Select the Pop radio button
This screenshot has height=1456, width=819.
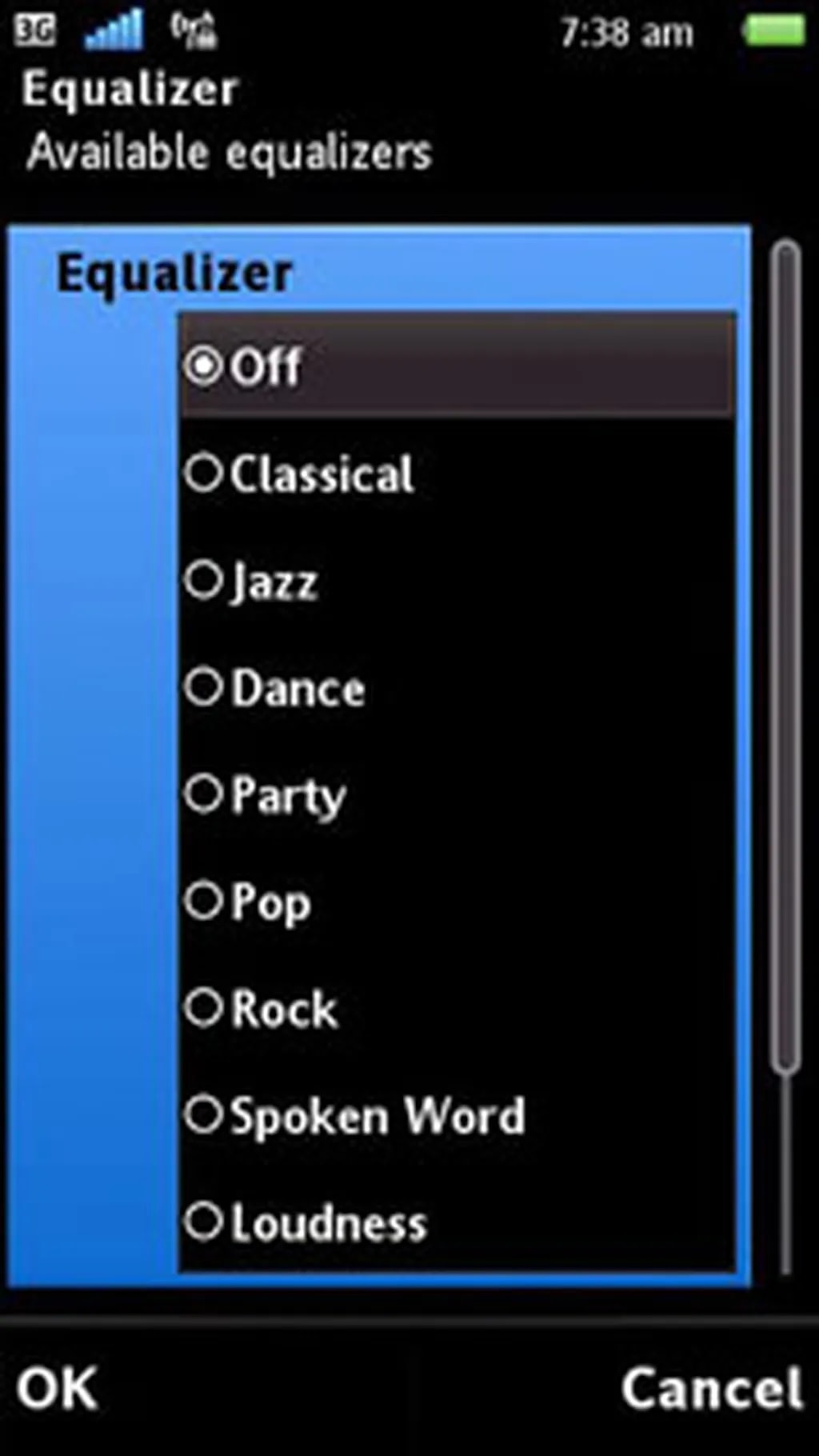(x=203, y=901)
